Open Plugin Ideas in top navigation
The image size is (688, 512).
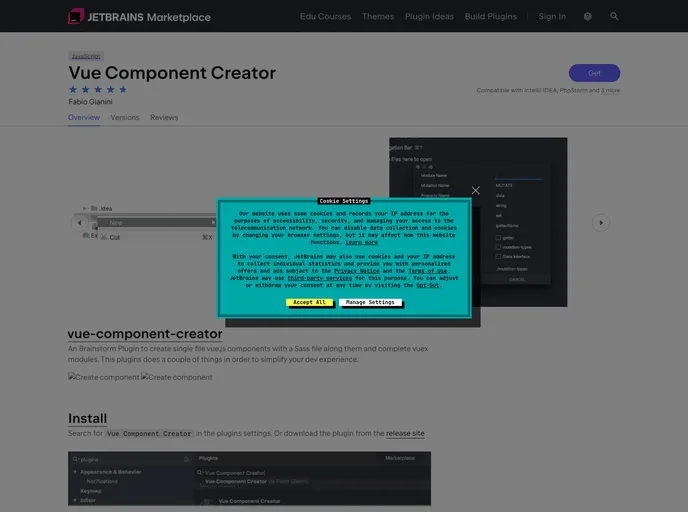(x=429, y=17)
